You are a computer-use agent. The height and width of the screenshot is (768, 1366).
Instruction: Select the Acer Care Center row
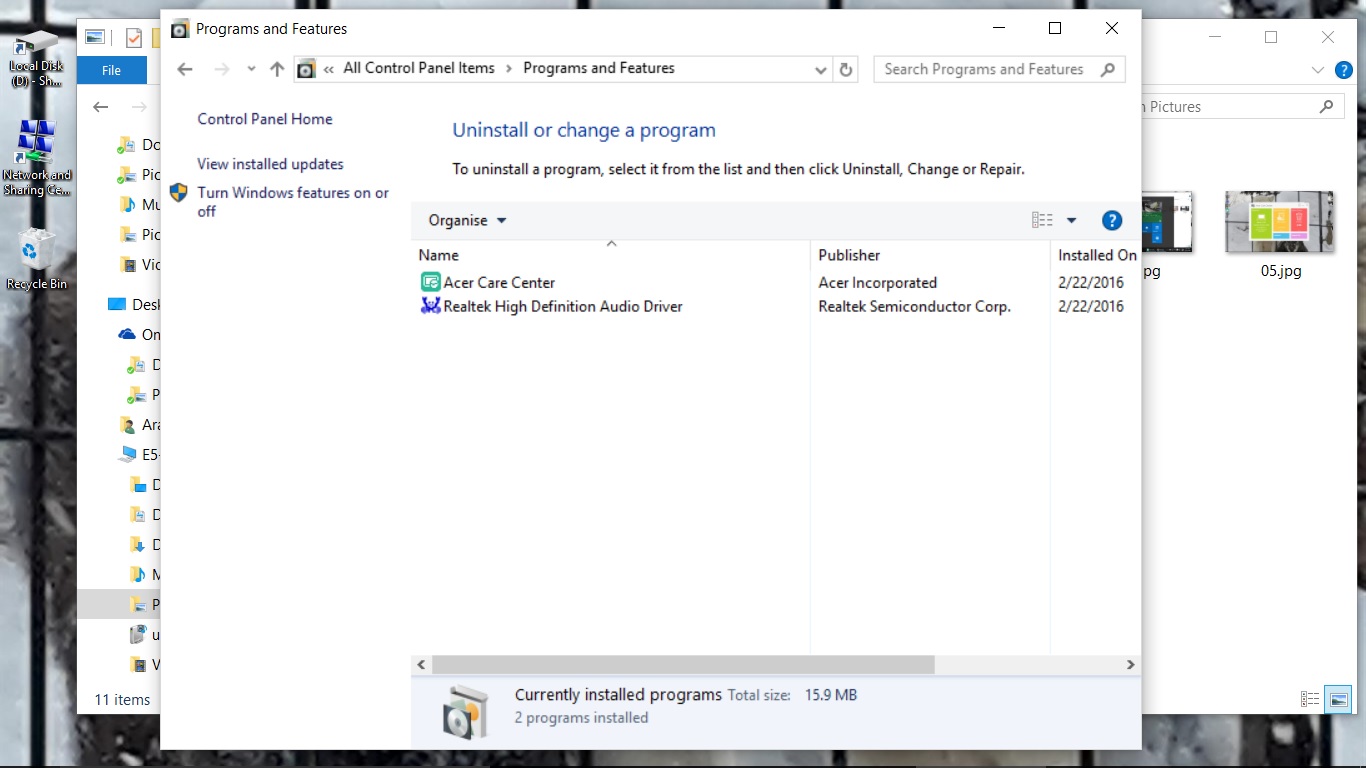(775, 283)
